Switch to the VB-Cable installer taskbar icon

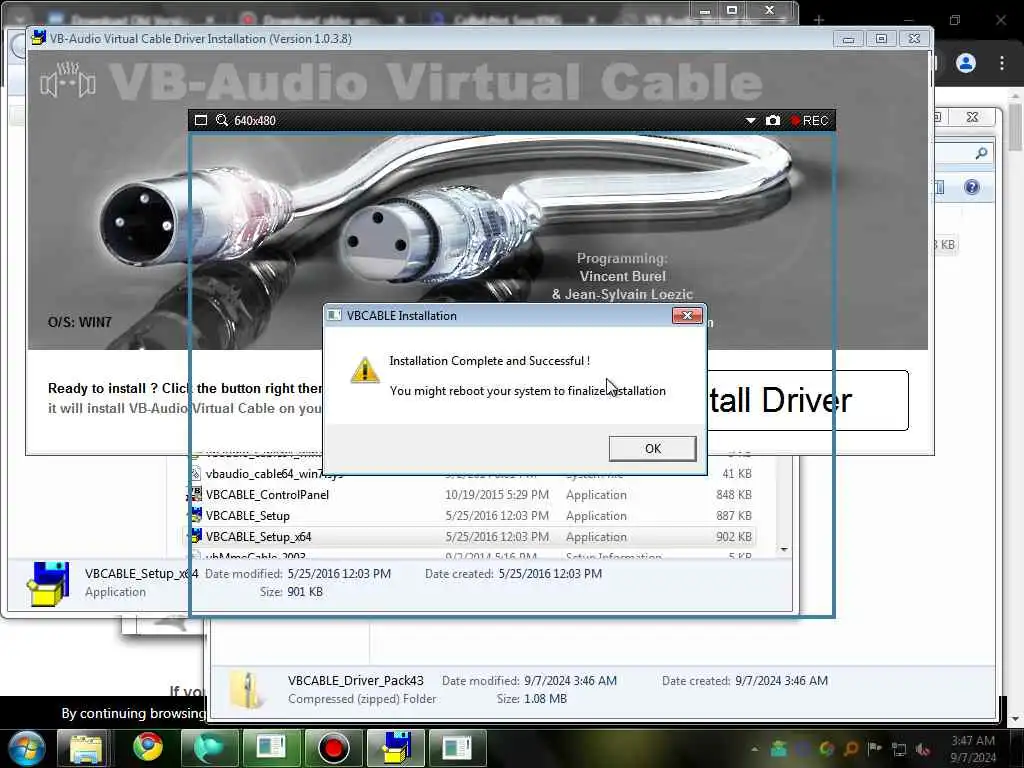[x=395, y=748]
